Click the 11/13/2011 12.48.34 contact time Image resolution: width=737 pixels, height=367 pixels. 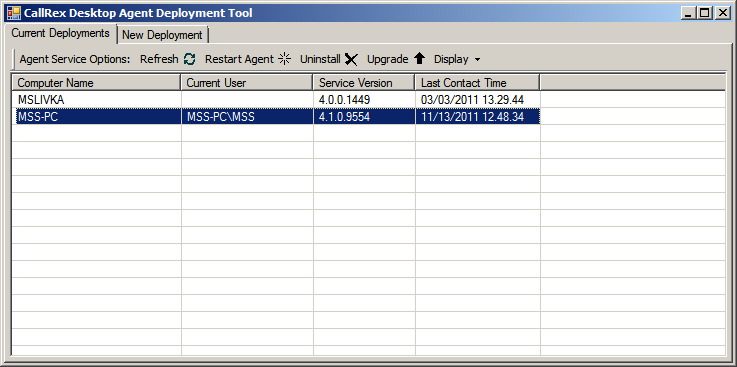pos(478,117)
